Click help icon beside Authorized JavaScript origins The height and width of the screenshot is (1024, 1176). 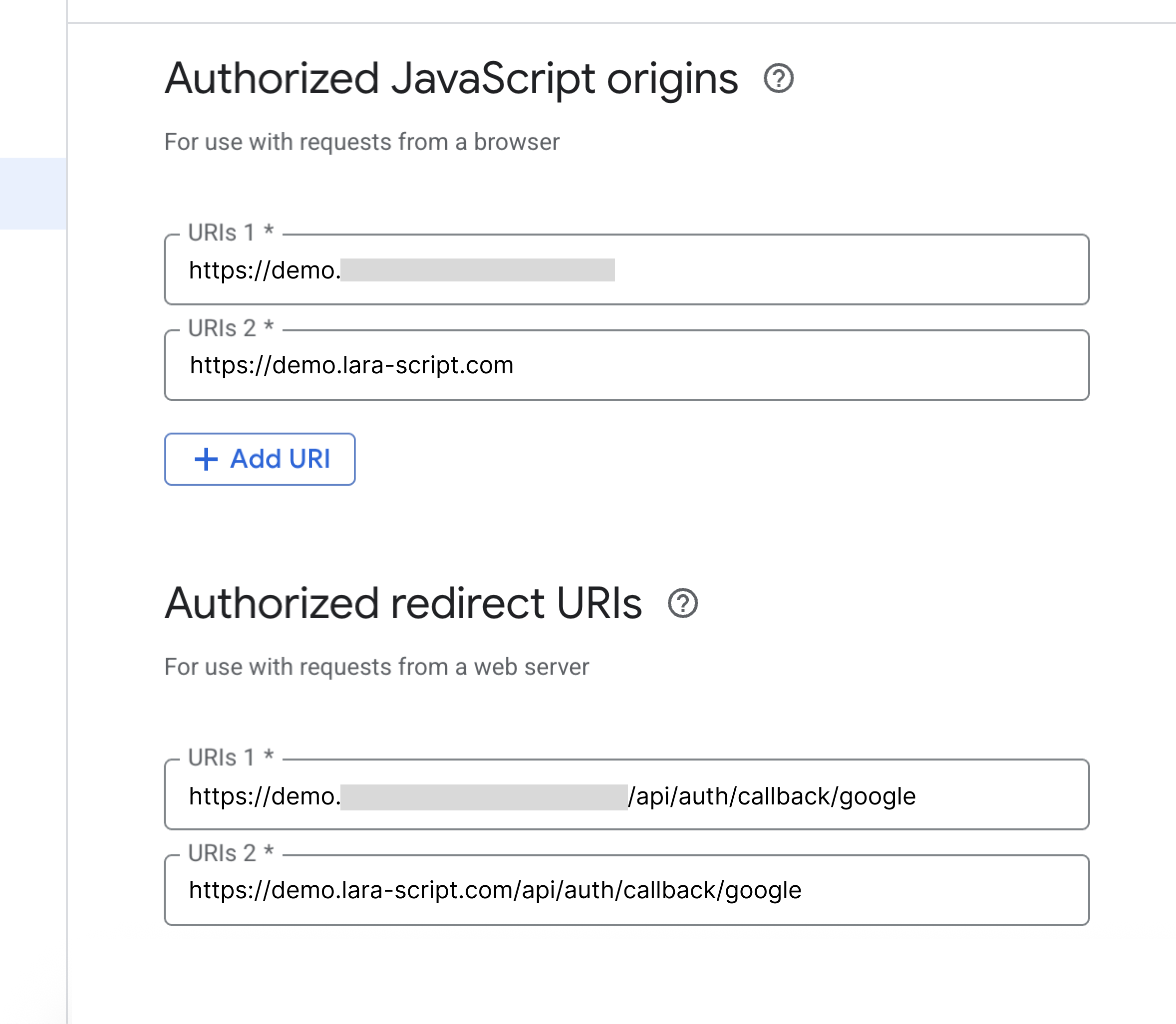(x=778, y=78)
